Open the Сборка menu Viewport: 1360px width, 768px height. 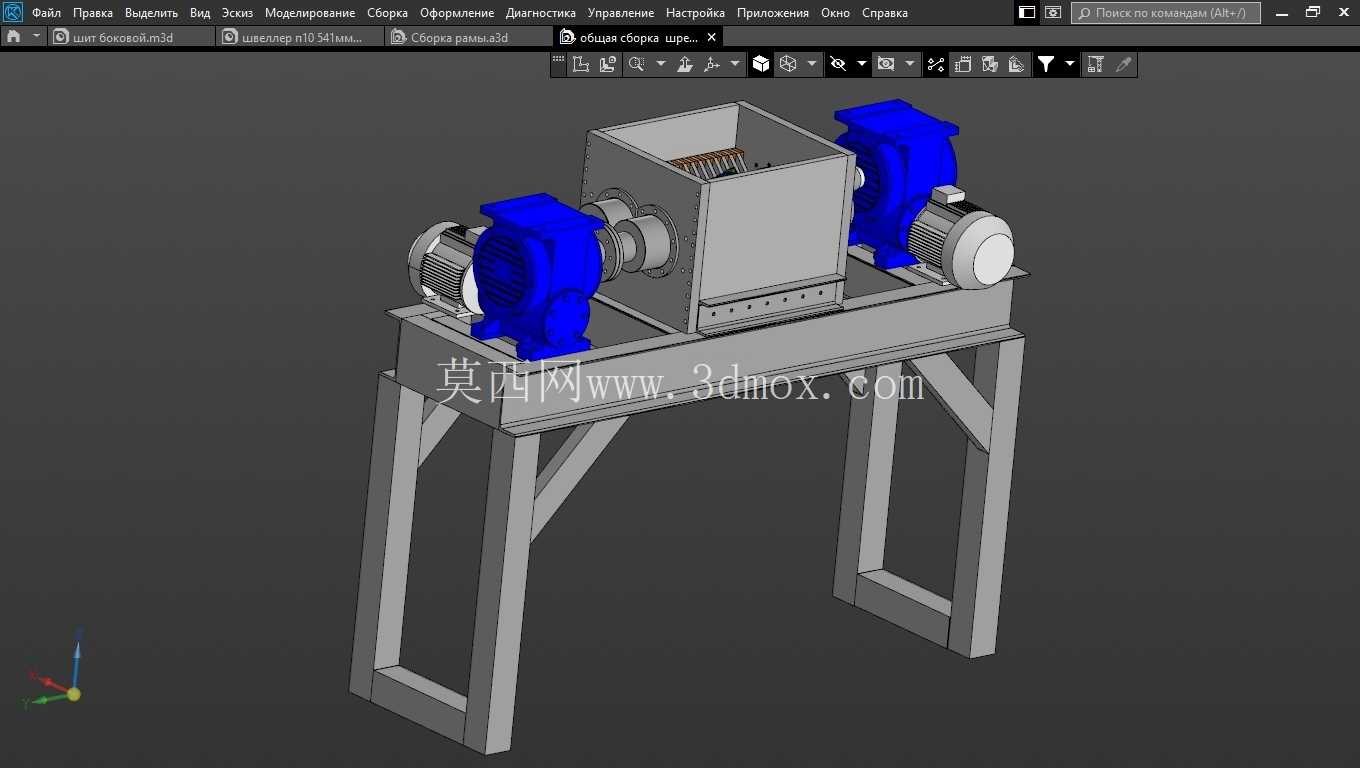(387, 13)
